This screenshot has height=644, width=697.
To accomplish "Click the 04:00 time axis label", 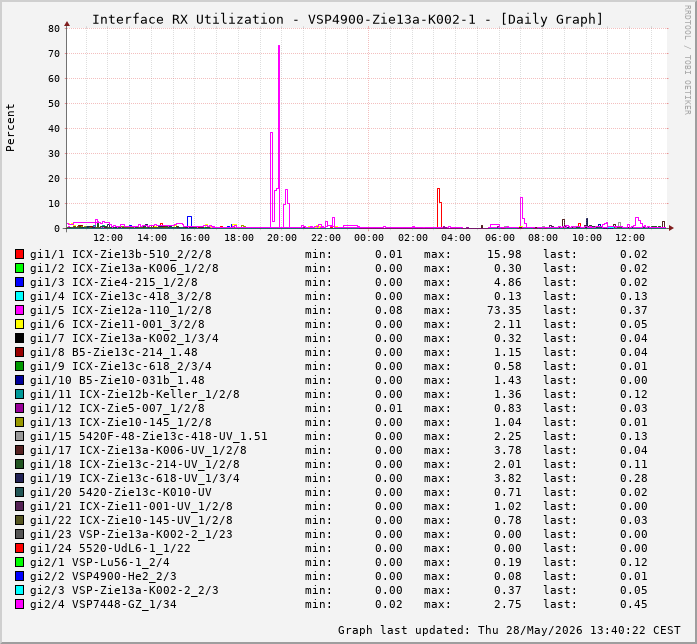I will (456, 238).
